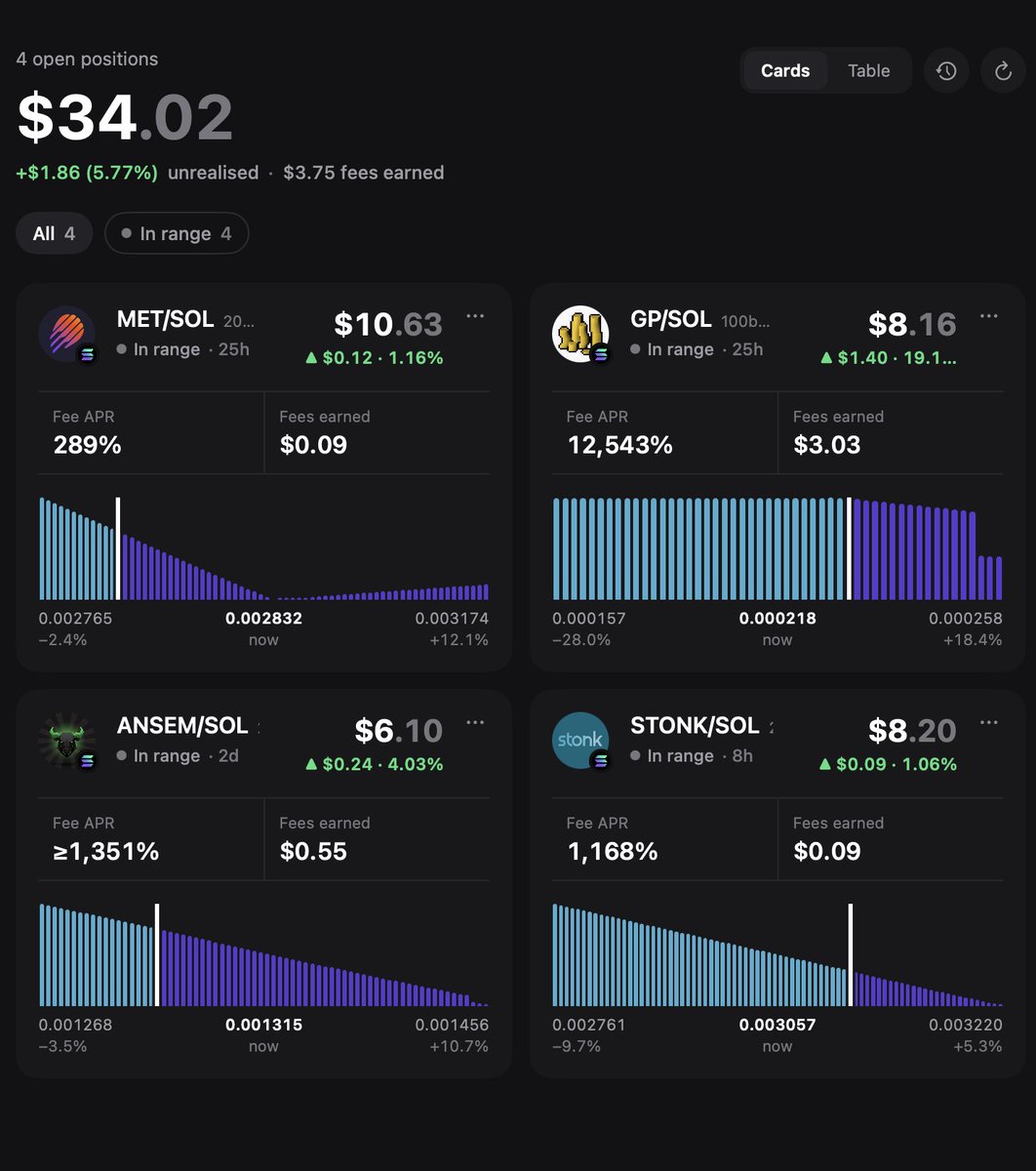This screenshot has height=1171, width=1036.
Task: Click the +12.1% upper range percentage
Action: click(x=458, y=640)
